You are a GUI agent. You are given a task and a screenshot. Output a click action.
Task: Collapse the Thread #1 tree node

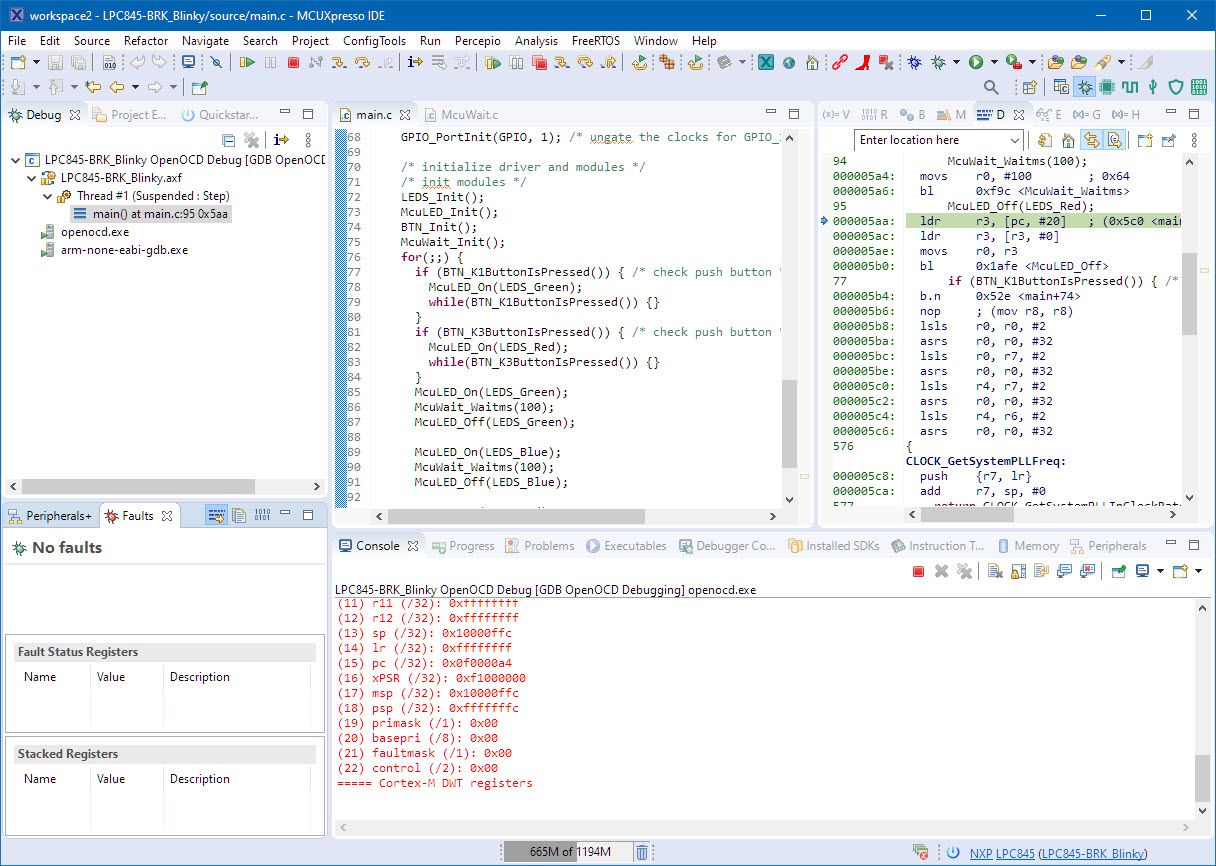pos(48,196)
